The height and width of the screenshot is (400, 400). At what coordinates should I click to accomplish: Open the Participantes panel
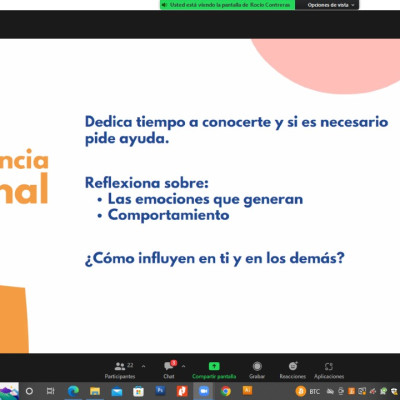click(x=120, y=370)
